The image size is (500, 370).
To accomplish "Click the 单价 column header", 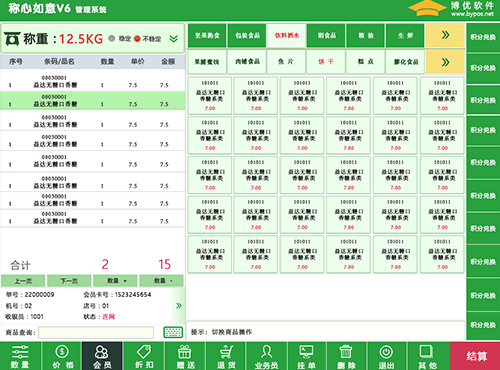I will [x=137, y=61].
